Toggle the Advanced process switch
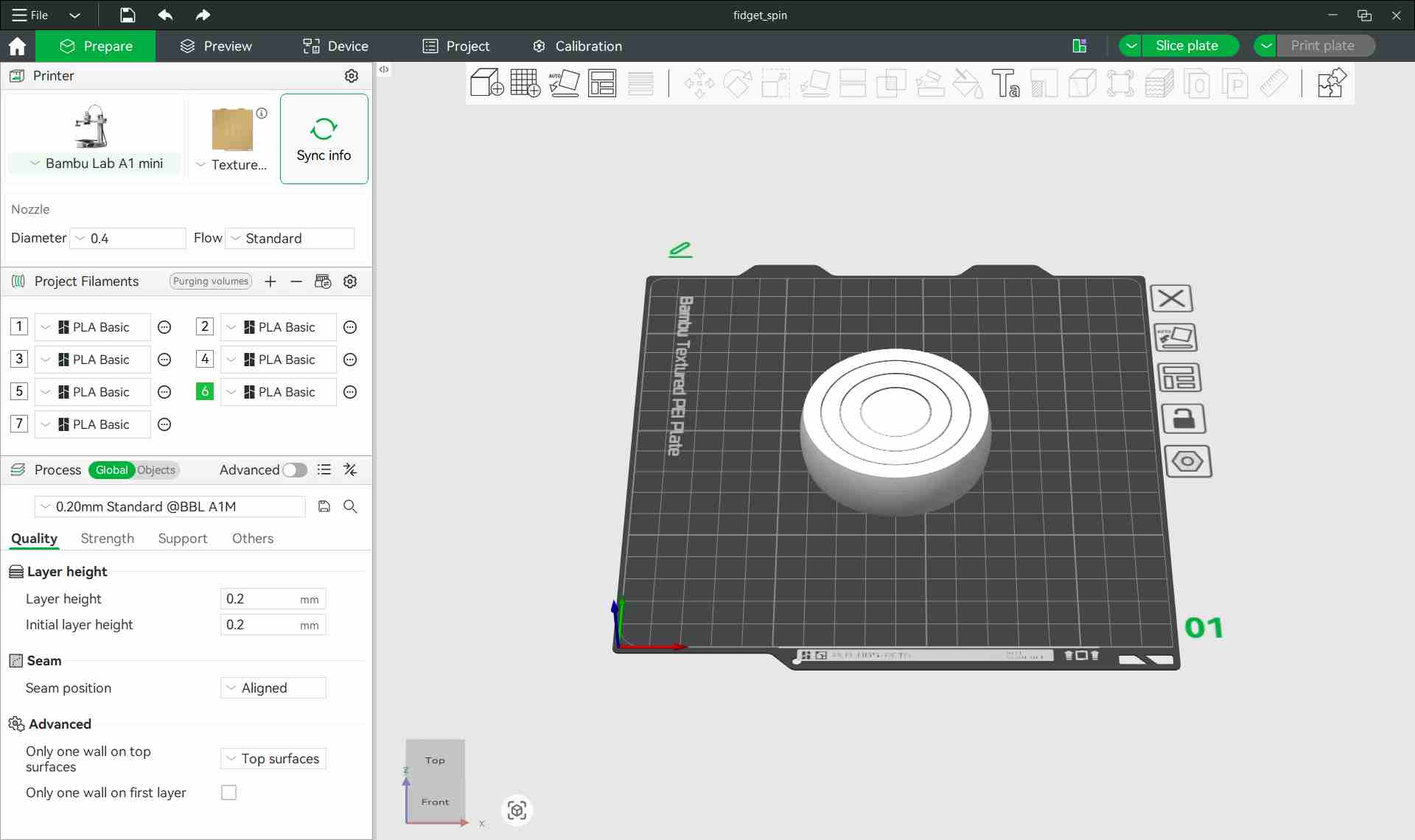Image resolution: width=1415 pixels, height=840 pixels. tap(294, 470)
